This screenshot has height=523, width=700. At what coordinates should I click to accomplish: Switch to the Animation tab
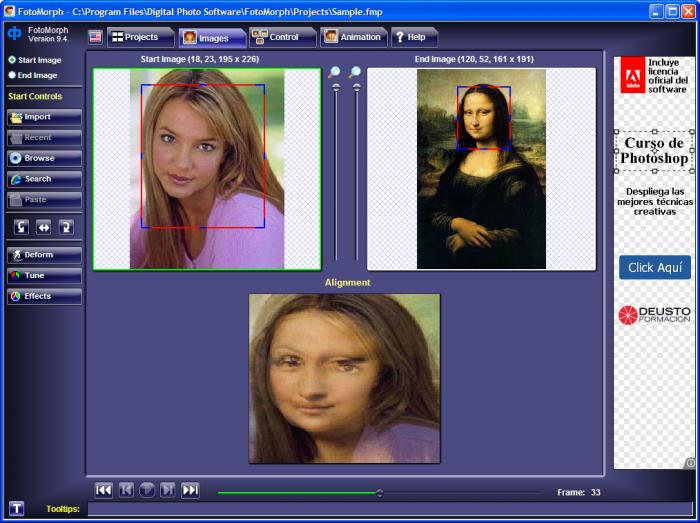pyautogui.click(x=352, y=37)
